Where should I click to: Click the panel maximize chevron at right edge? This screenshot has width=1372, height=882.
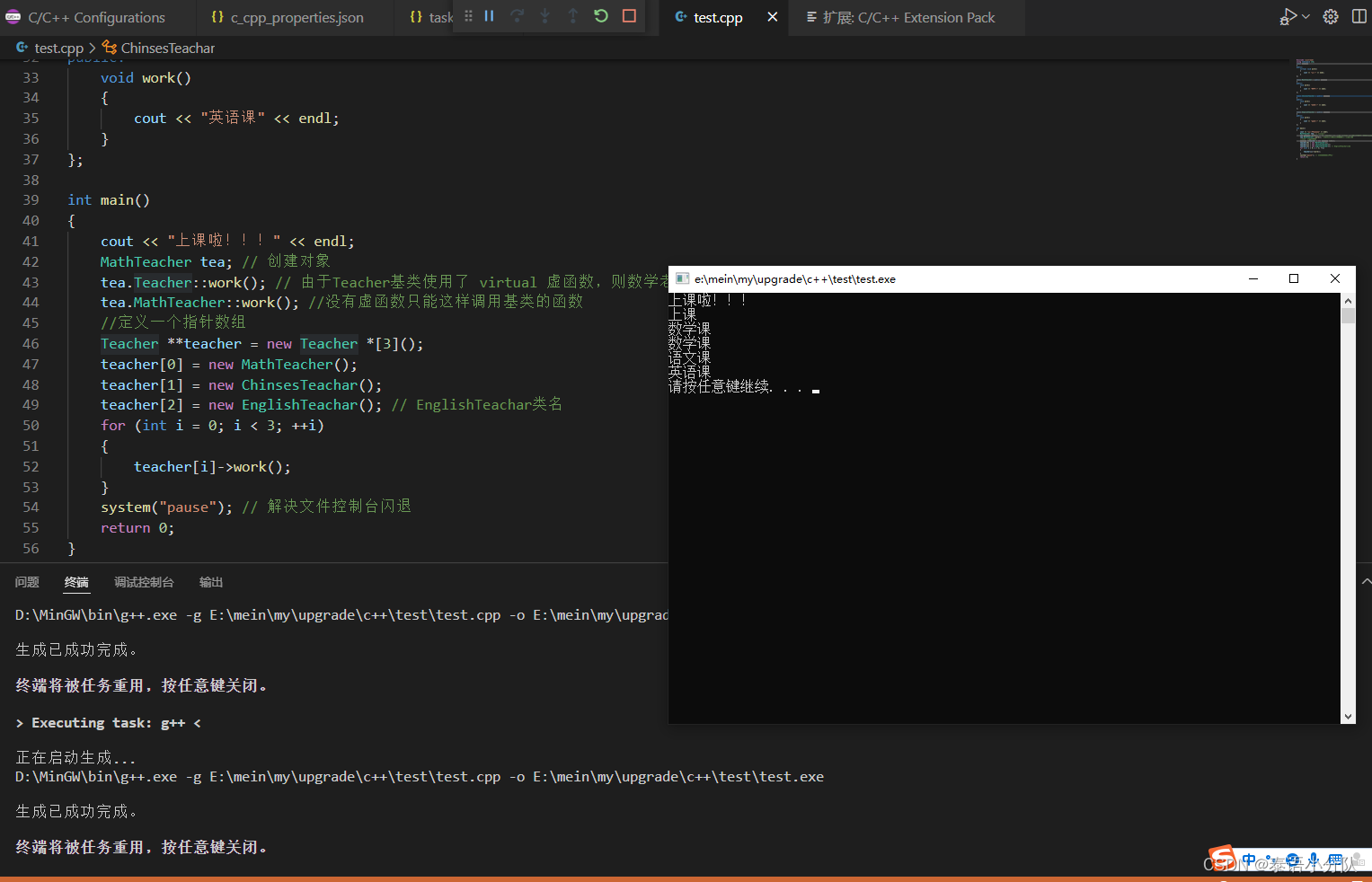point(1366,582)
